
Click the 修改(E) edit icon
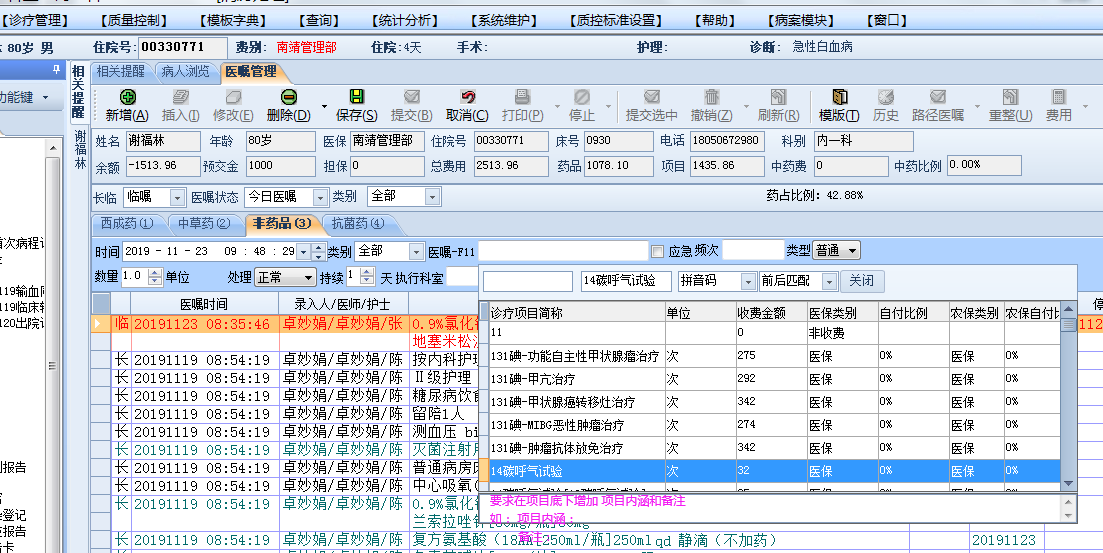click(x=234, y=97)
